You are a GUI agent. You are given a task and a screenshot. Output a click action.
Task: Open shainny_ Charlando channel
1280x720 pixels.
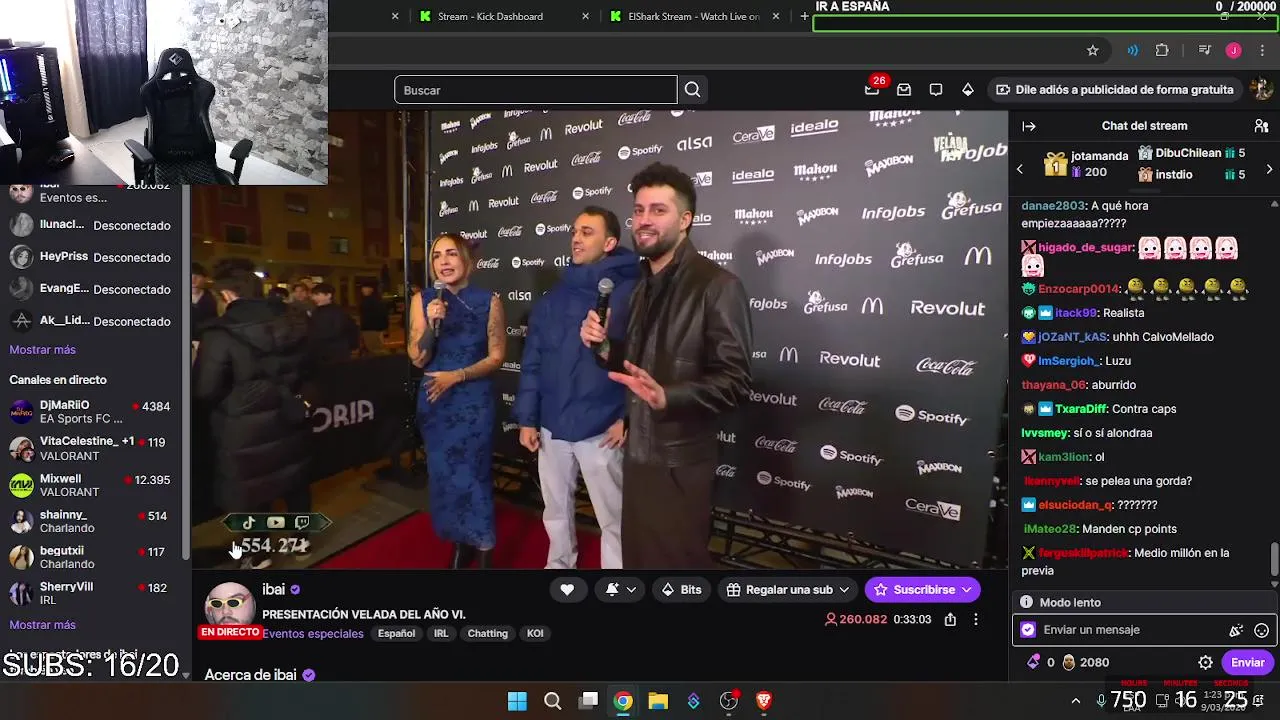click(90, 521)
